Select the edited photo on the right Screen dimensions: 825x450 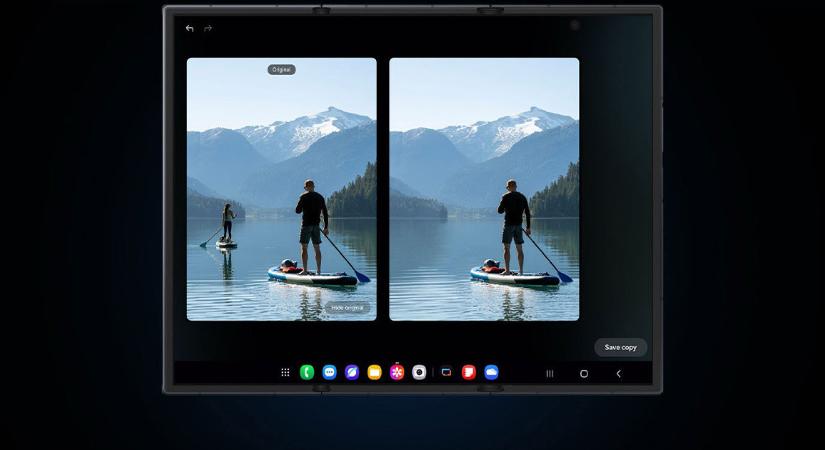click(x=484, y=190)
